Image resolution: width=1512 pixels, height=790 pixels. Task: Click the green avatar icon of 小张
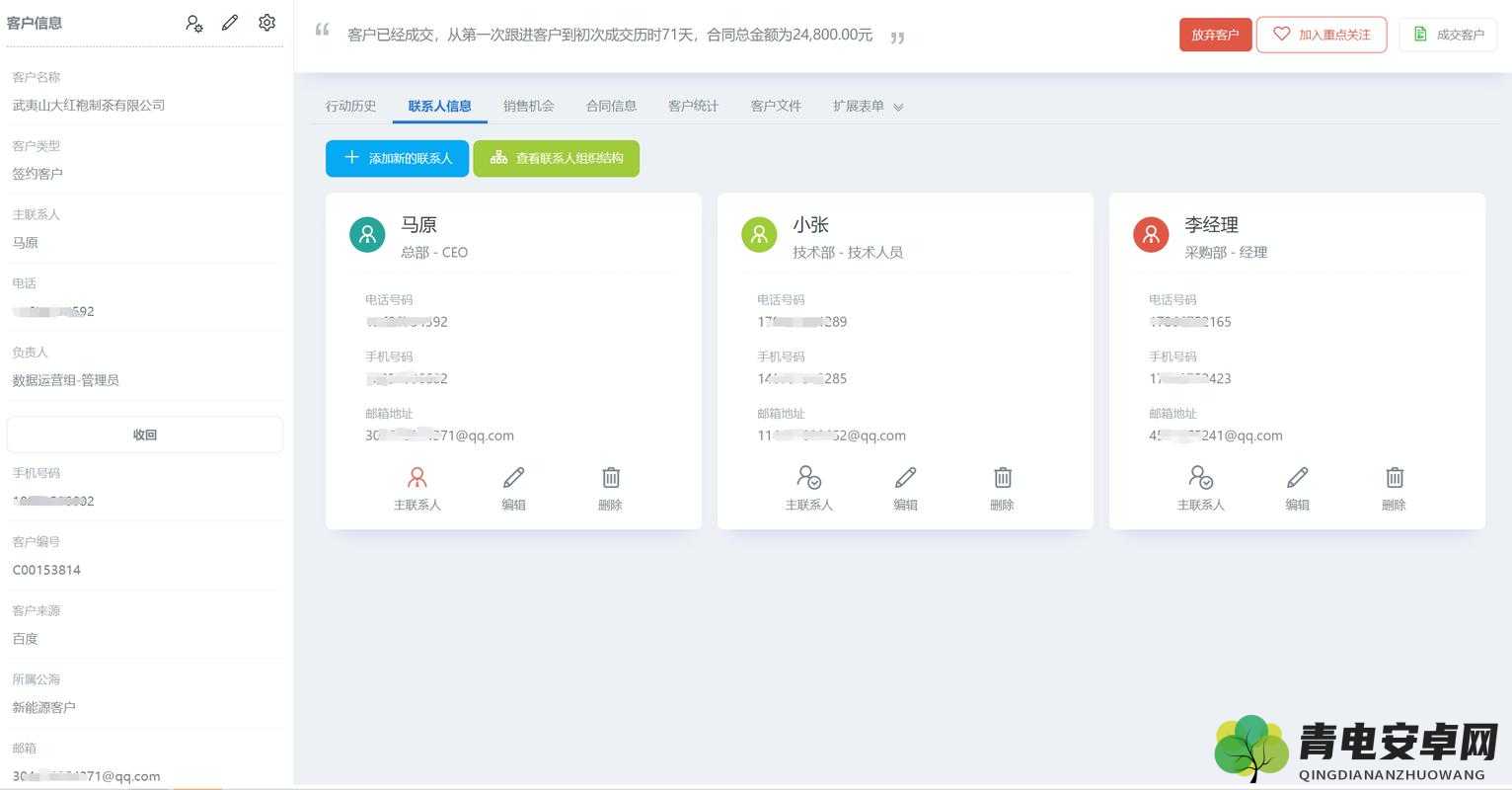click(x=759, y=234)
